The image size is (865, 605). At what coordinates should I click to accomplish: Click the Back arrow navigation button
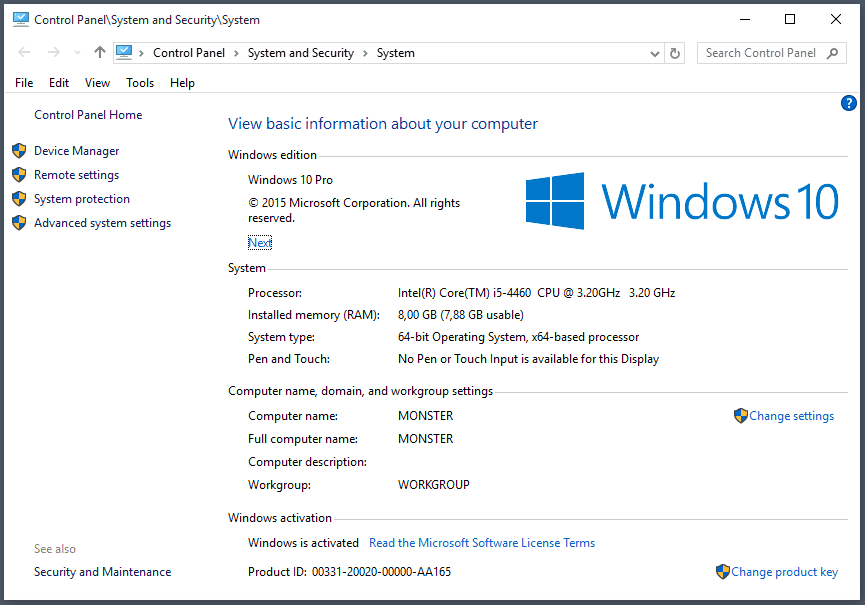coord(25,53)
